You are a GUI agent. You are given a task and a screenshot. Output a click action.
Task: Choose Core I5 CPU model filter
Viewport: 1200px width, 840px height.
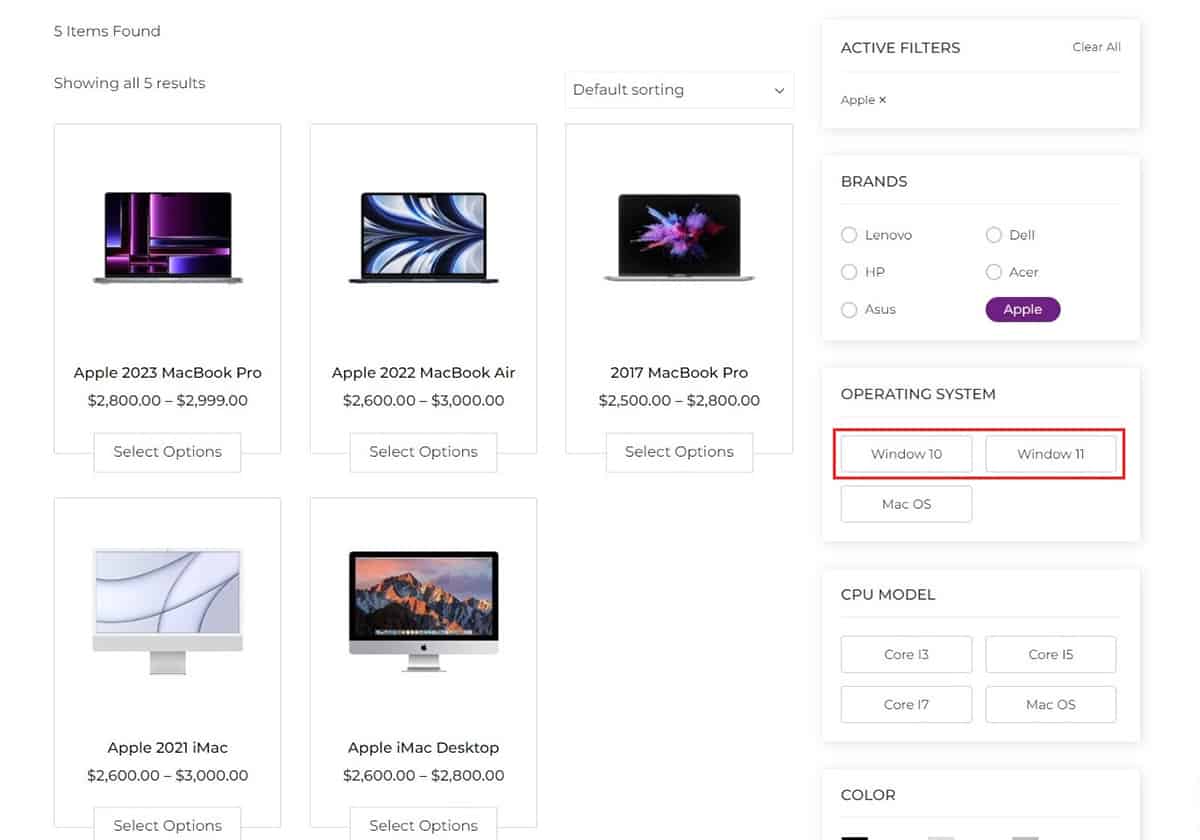point(1051,654)
